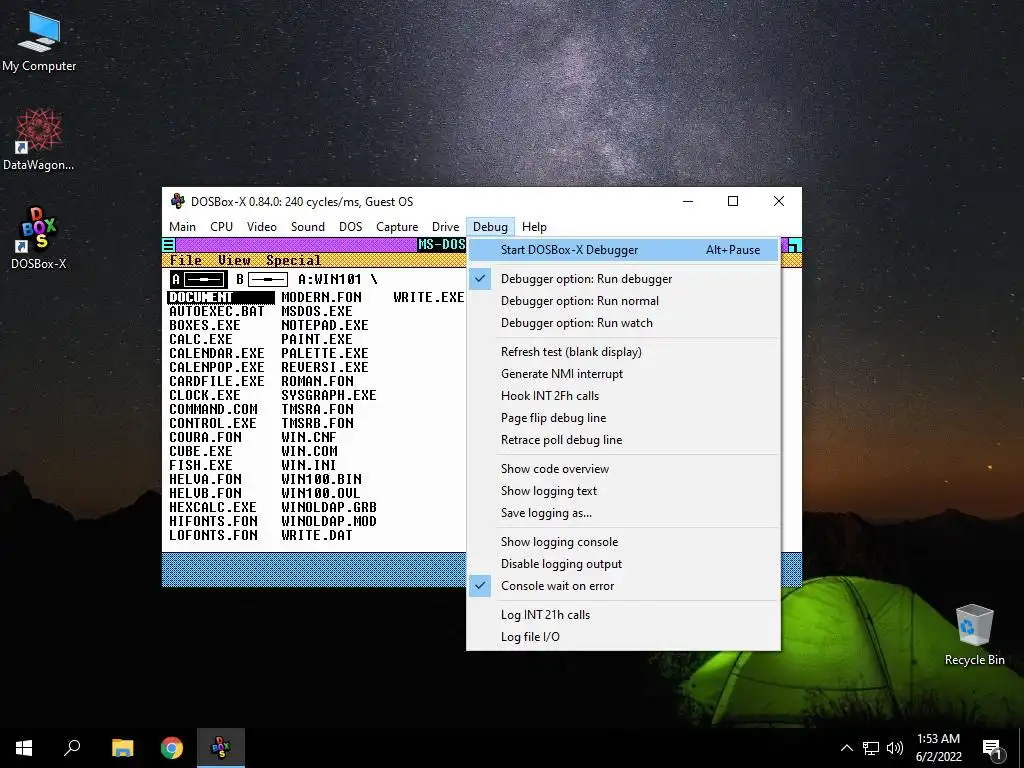The image size is (1024, 768).
Task: Select CALC.EXE in file list
Action: 201,340
